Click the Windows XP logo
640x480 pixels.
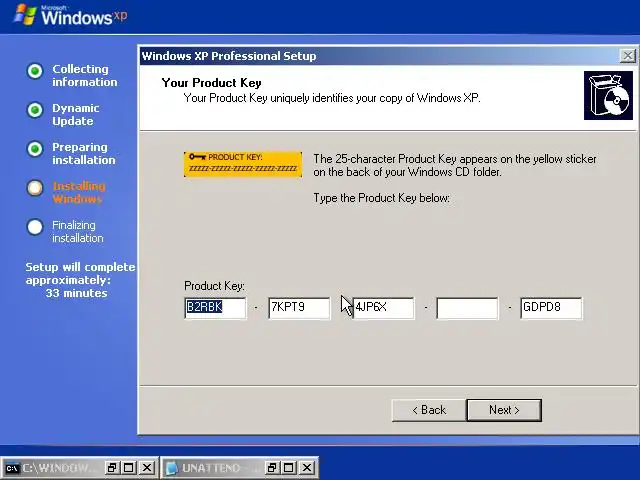(70, 16)
